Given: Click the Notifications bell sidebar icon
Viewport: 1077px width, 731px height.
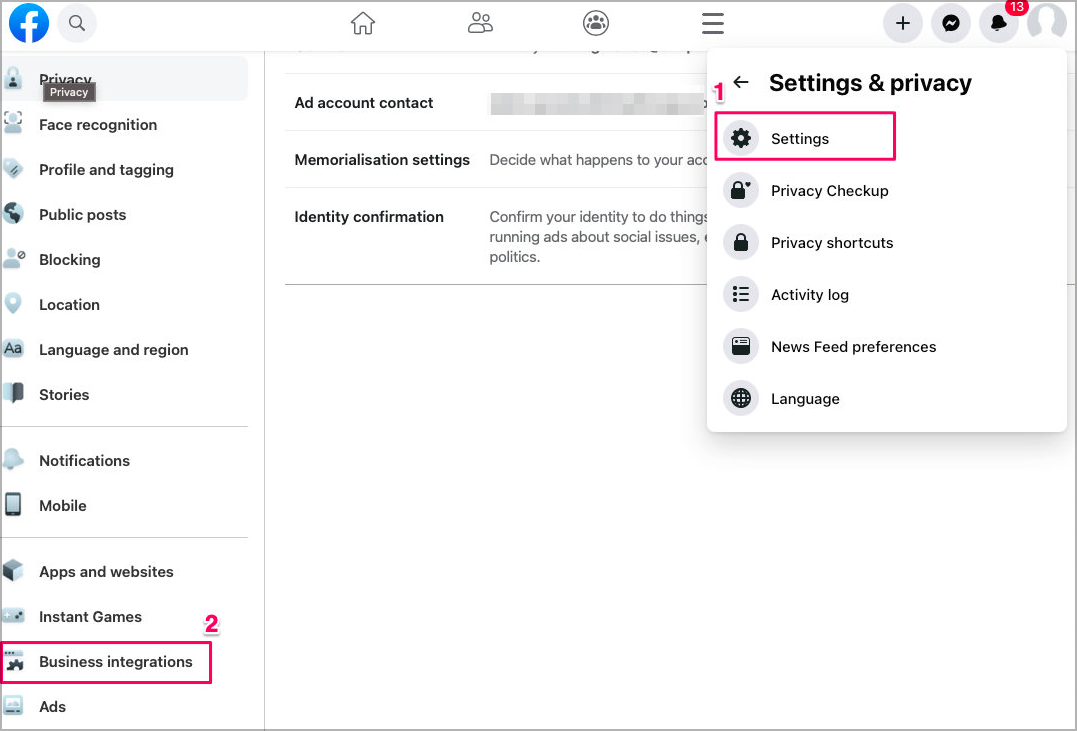Looking at the screenshot, I should [x=13, y=459].
